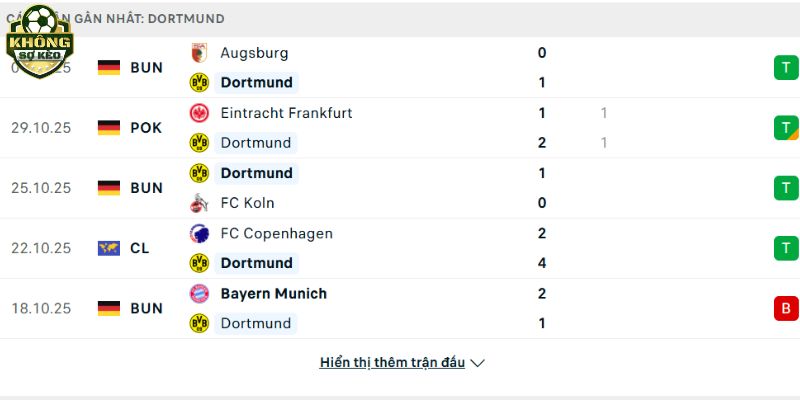Click the Bayern Munich club crest icon
This screenshot has width=800, height=400.
(198, 293)
